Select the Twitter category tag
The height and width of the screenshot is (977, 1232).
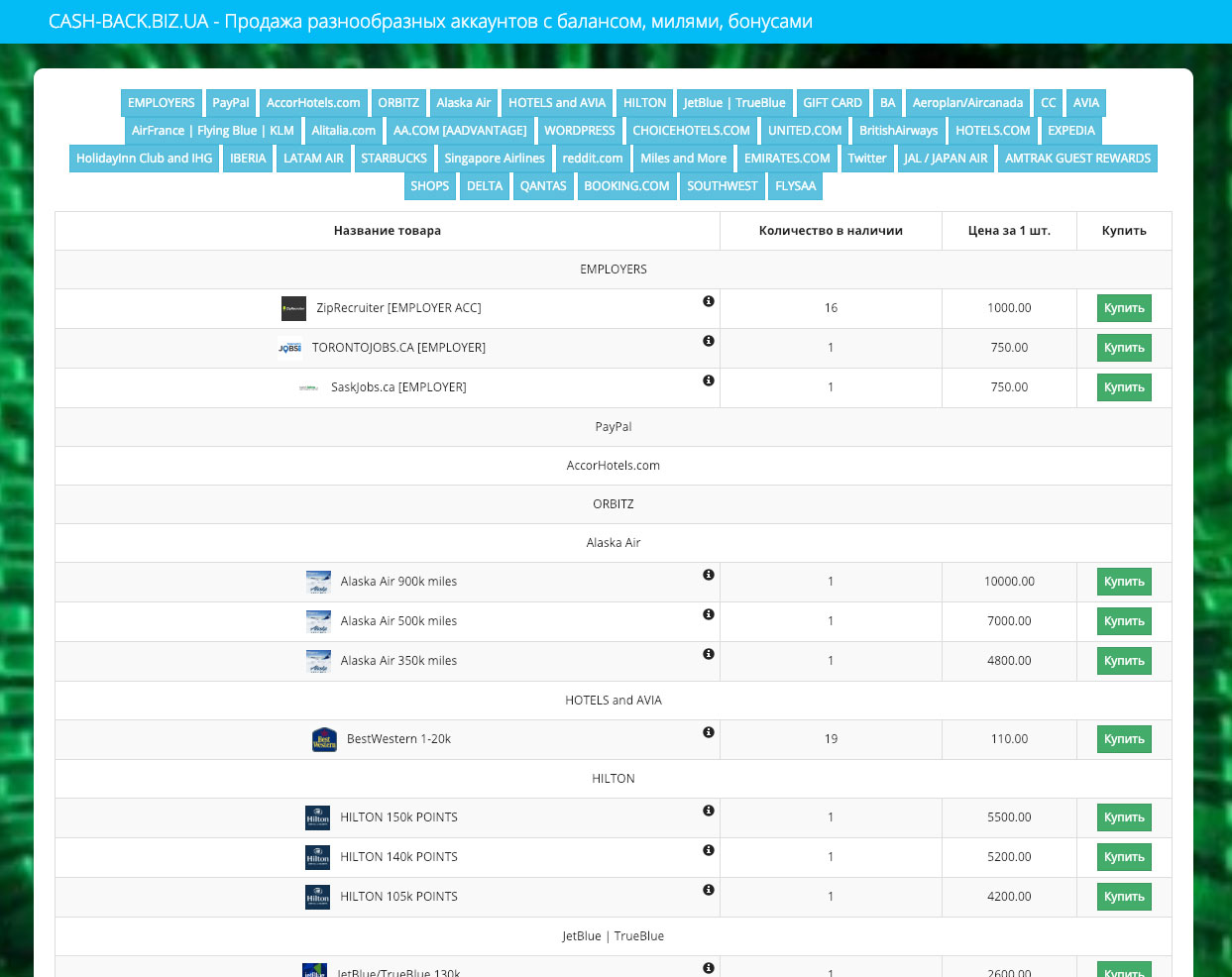(867, 159)
